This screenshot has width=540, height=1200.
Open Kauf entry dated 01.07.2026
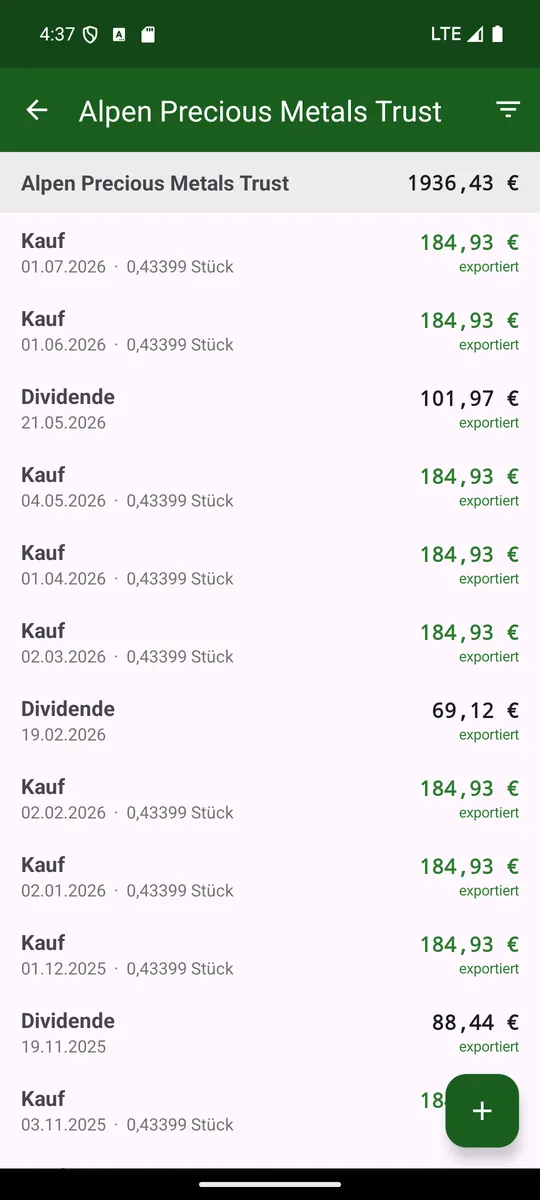[x=270, y=252]
